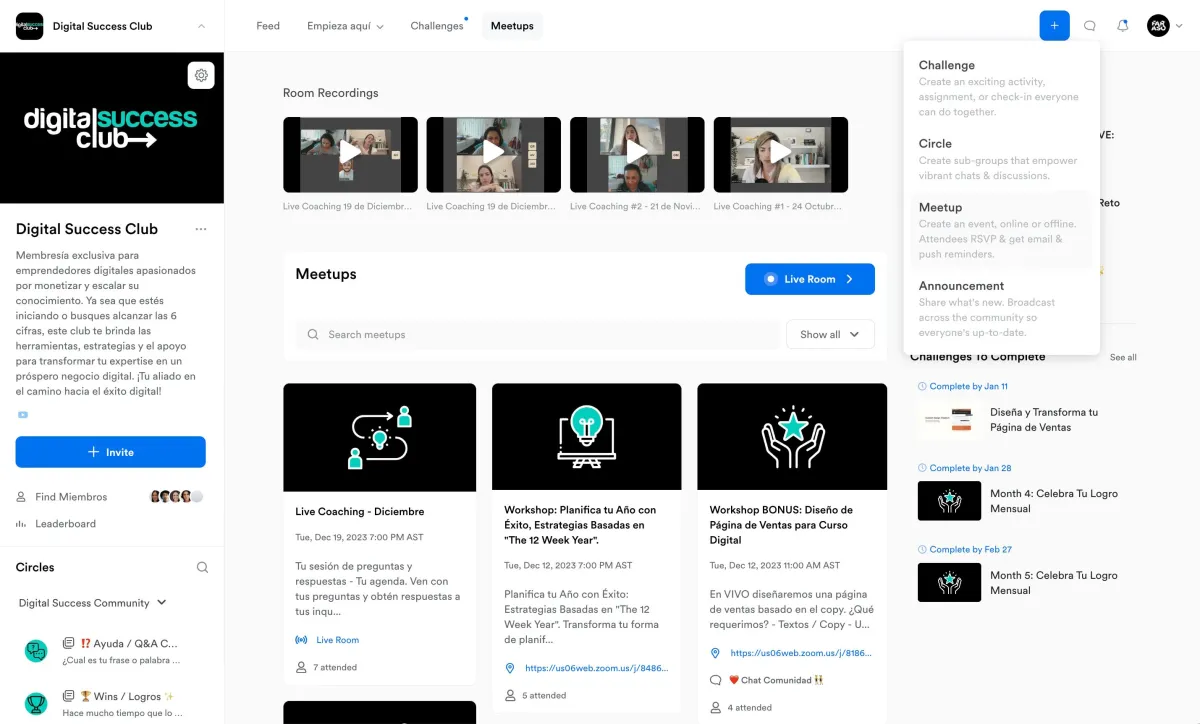Viewport: 1200px width, 724px height.
Task: Open the blue plus create button
Action: pos(1054,26)
